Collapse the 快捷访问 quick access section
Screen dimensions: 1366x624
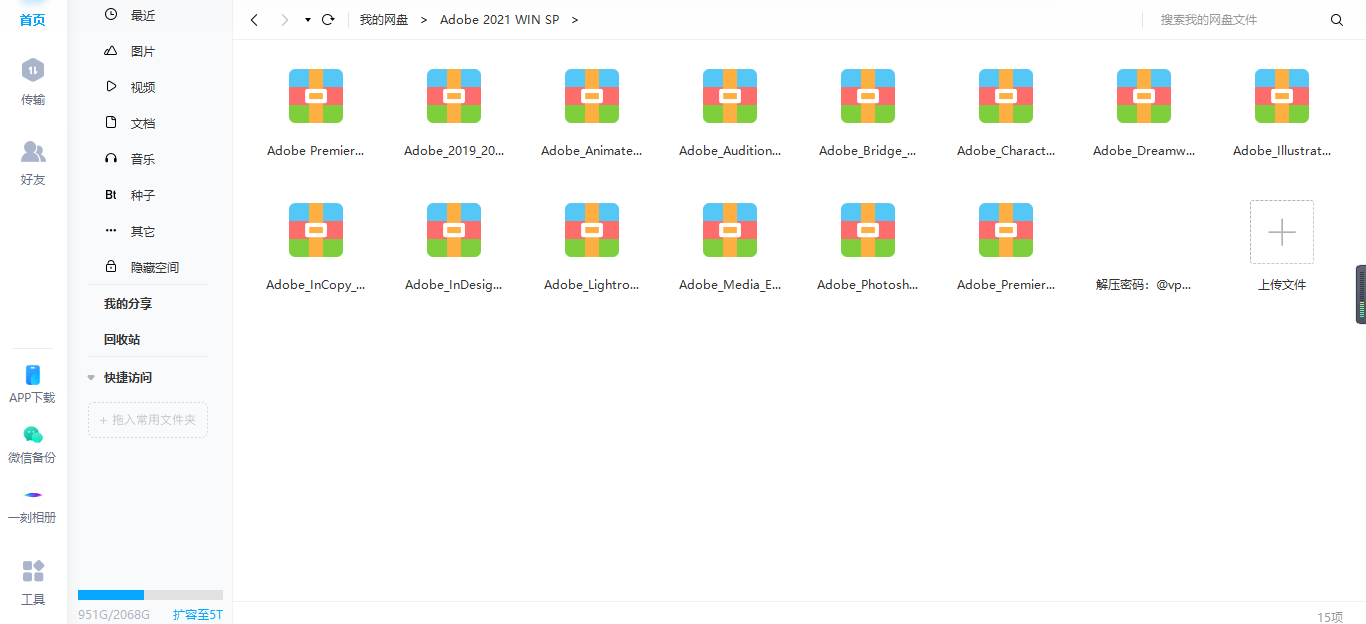tap(91, 377)
